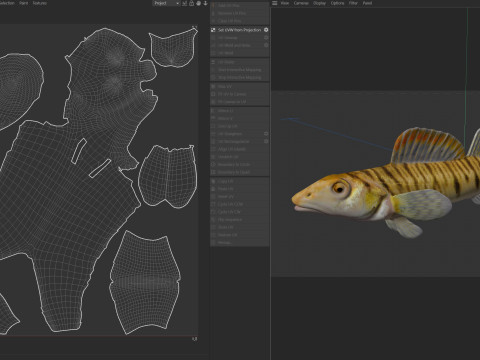480x360 pixels.
Task: Open UV Rectangularize options gear
Action: [x=266, y=141]
